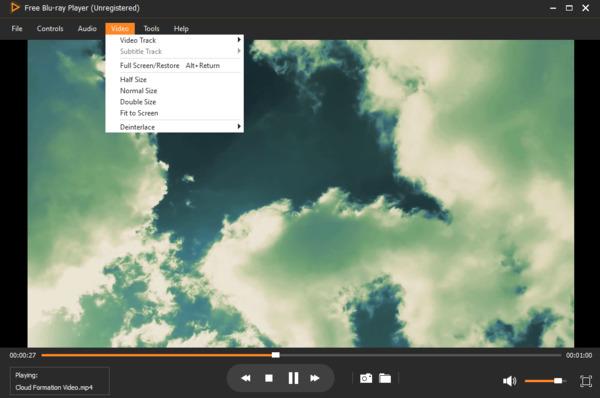Open the Audio menu
Viewport: 600px width, 398px height.
[87, 29]
